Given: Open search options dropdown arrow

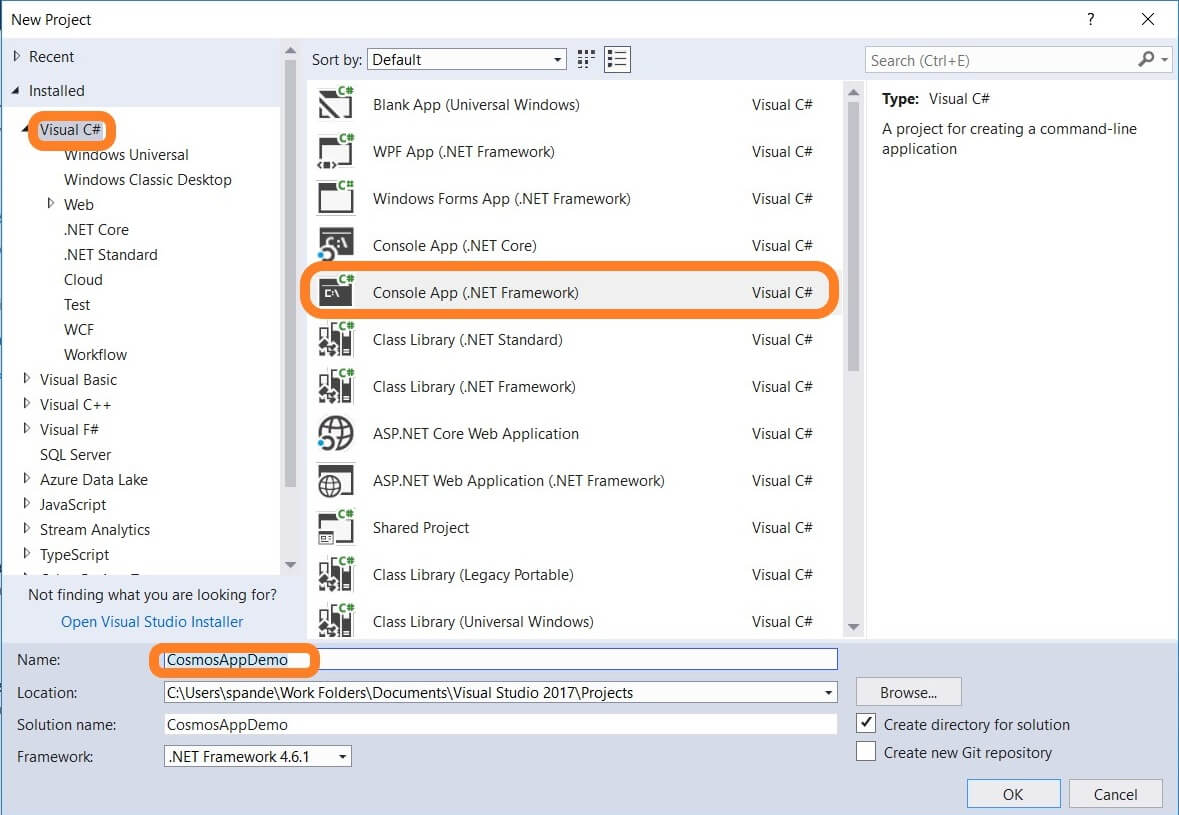Looking at the screenshot, I should 1165,59.
